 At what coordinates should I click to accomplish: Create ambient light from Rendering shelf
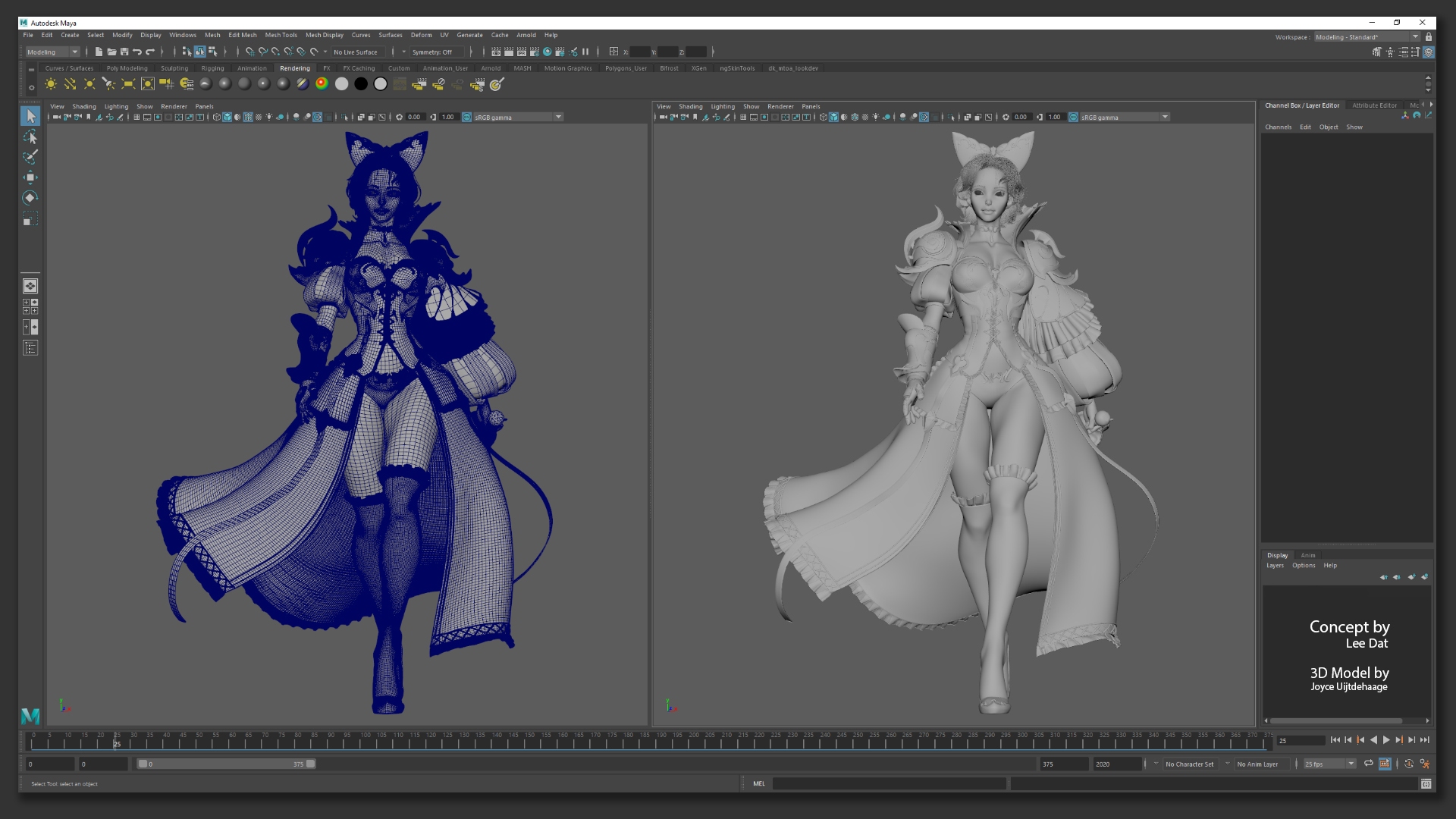coord(51,84)
